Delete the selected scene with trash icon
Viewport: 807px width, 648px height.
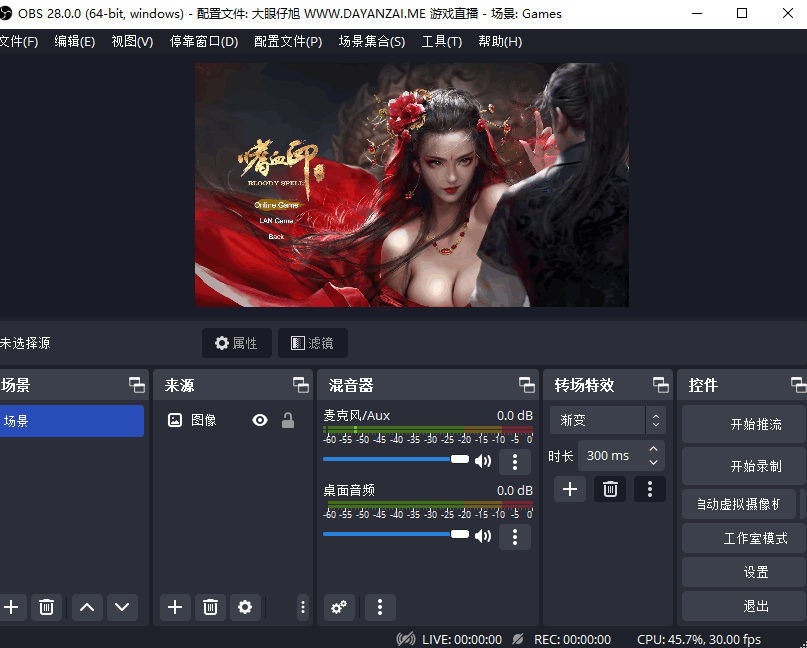coord(46,607)
